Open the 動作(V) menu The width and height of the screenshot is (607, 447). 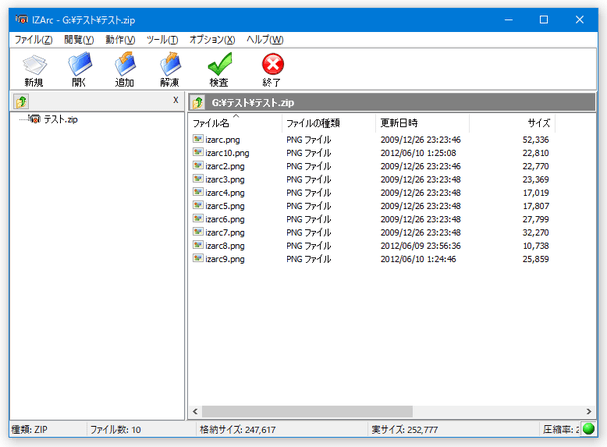pyautogui.click(x=120, y=40)
